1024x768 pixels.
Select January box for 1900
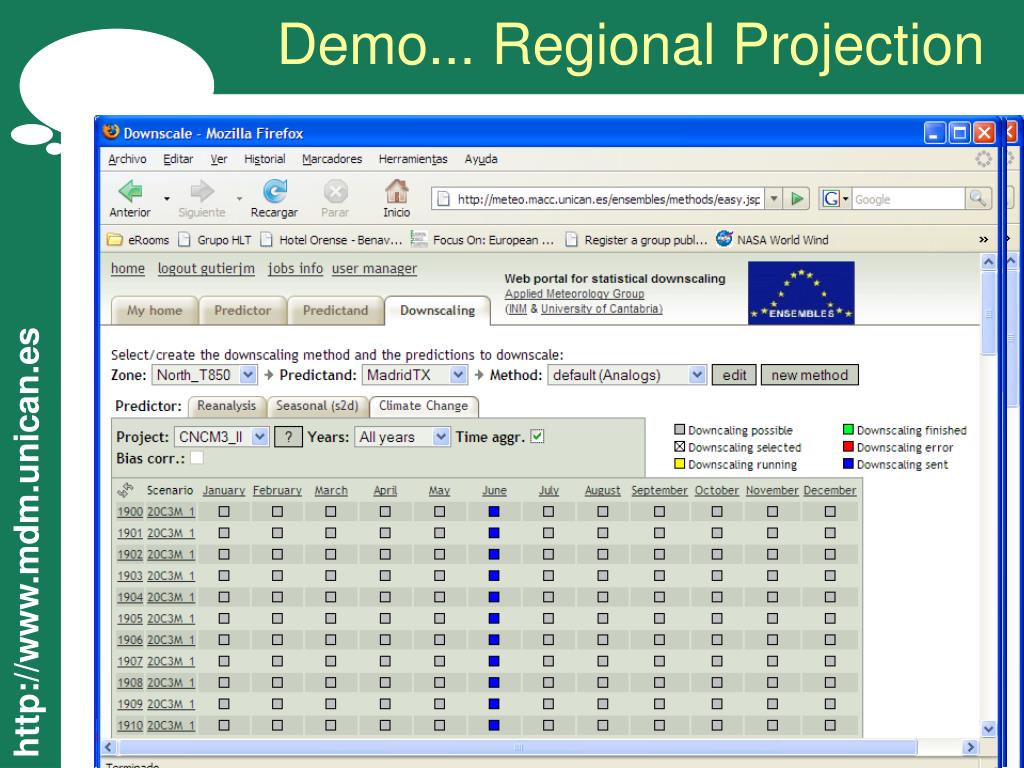pos(224,511)
